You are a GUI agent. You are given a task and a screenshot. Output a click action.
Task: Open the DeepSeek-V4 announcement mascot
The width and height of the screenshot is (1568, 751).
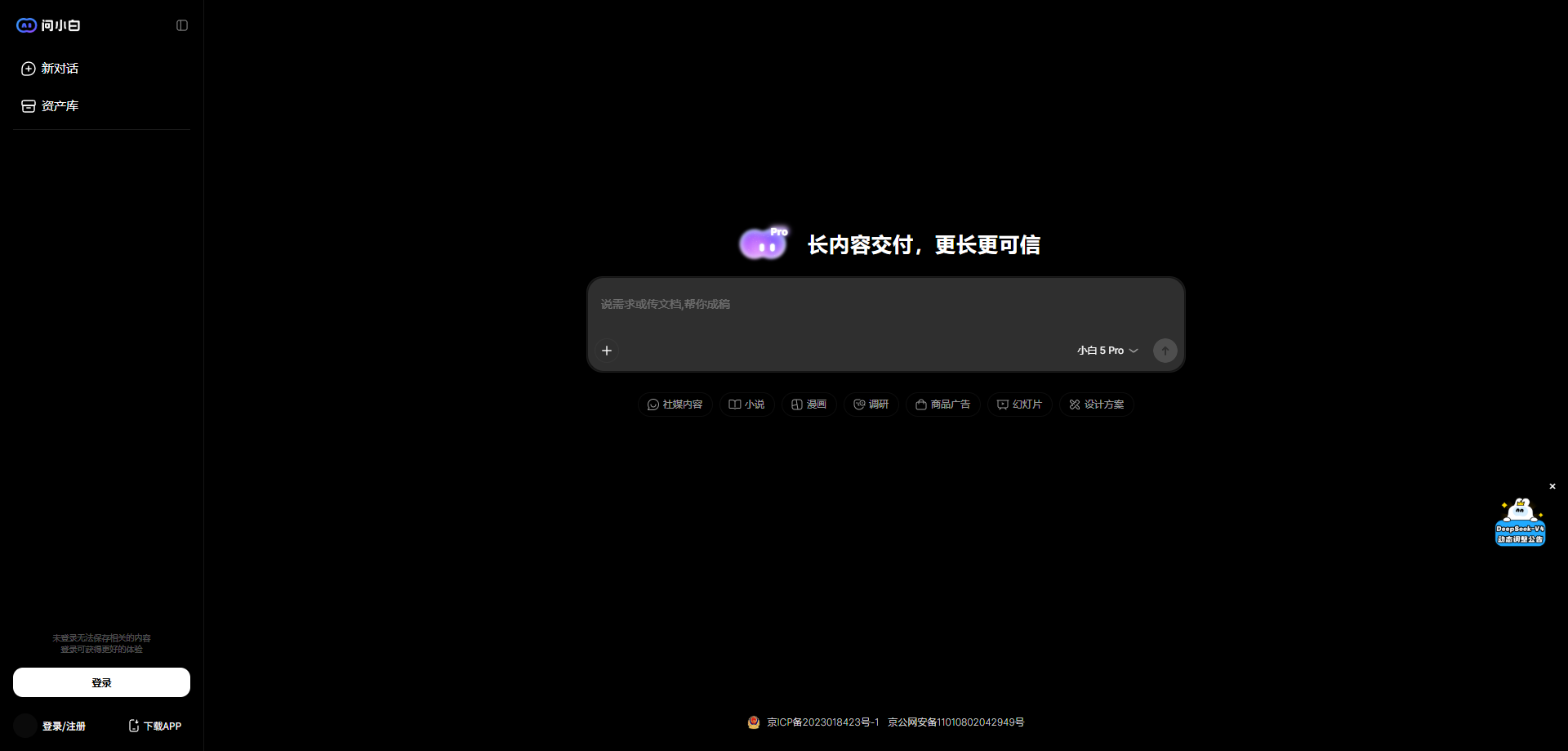point(1520,521)
